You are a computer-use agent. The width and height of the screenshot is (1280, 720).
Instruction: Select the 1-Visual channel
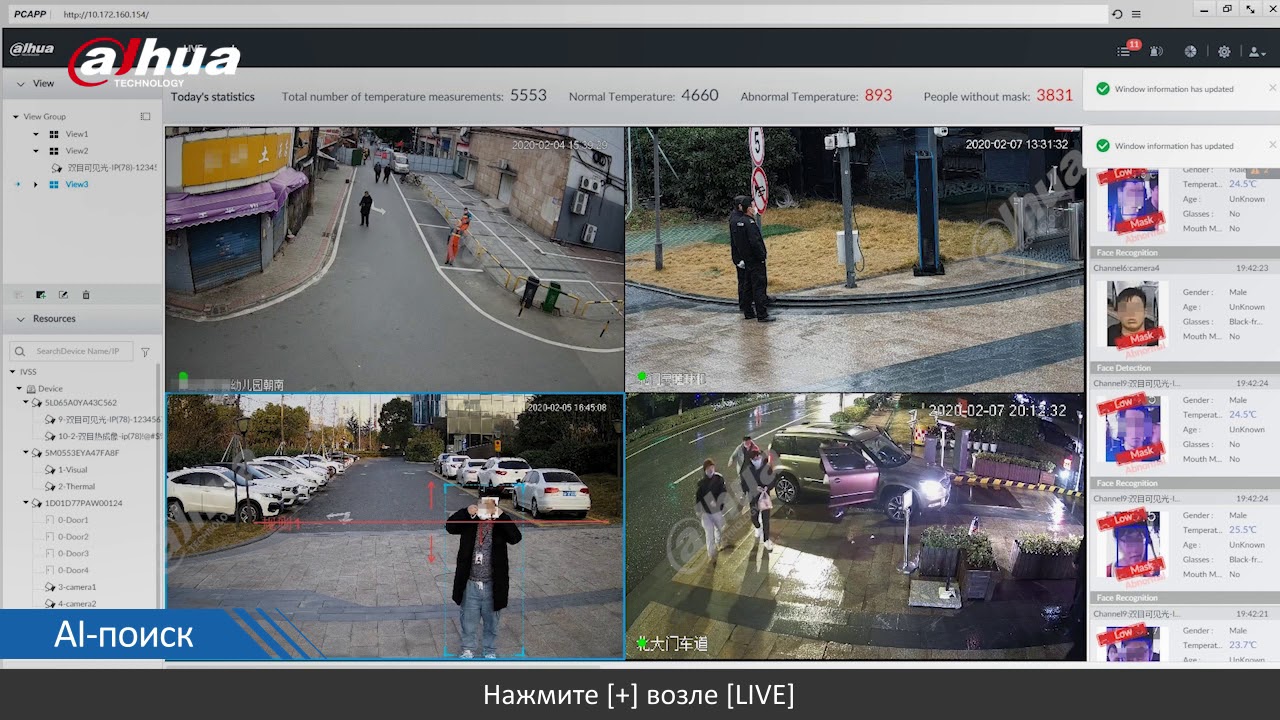(x=72, y=470)
